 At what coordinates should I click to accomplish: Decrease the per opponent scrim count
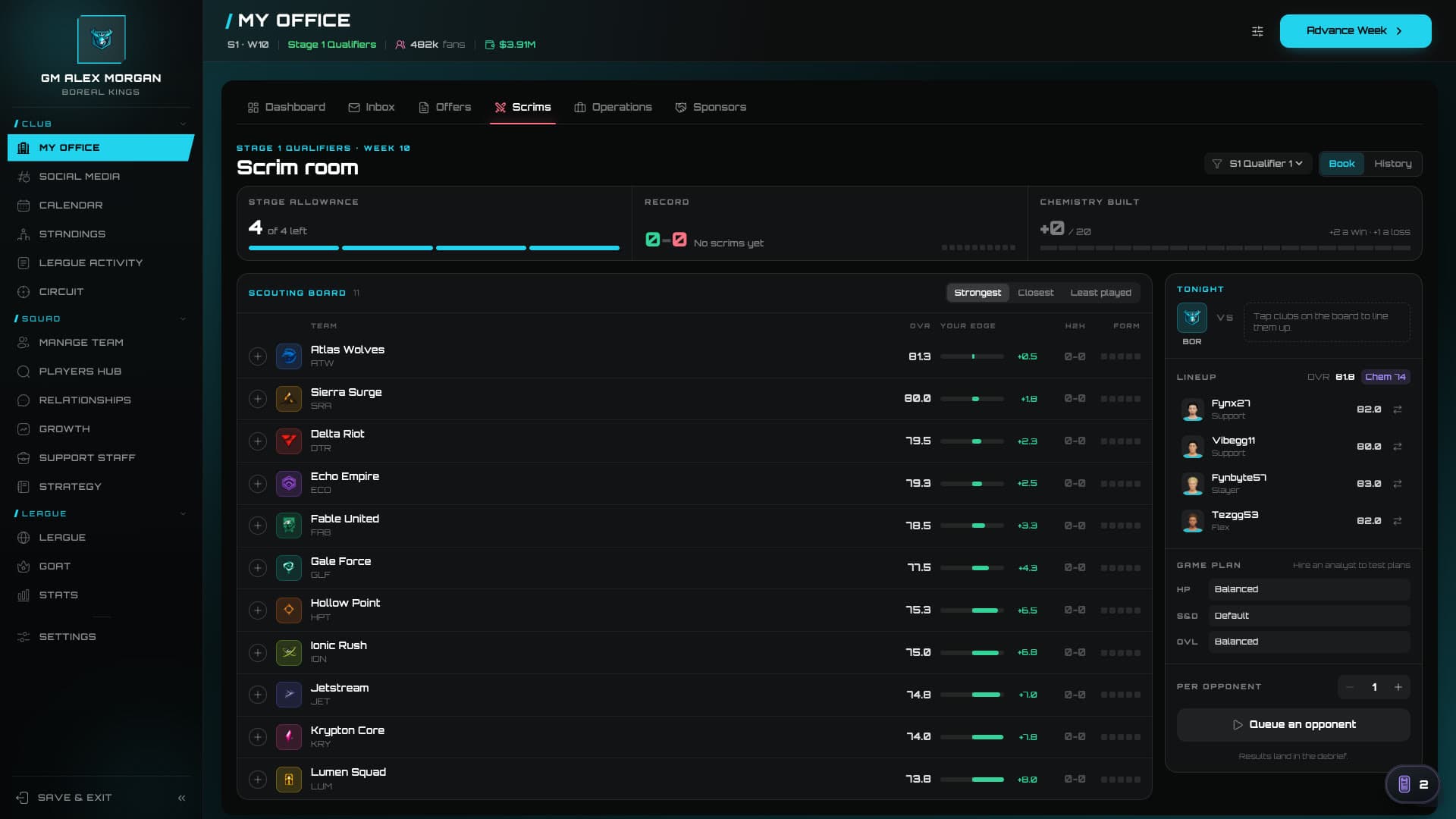[1350, 688]
